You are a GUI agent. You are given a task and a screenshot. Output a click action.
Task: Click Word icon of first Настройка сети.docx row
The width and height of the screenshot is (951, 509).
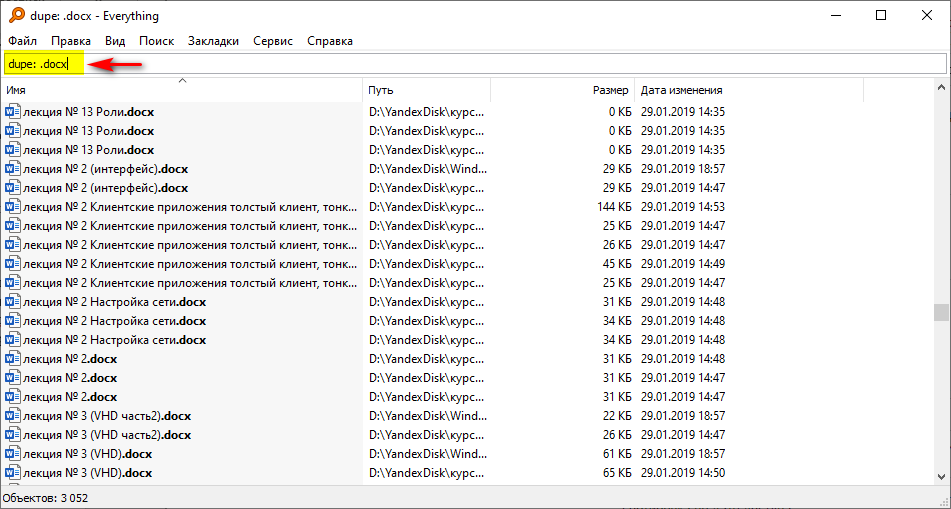tap(12, 302)
